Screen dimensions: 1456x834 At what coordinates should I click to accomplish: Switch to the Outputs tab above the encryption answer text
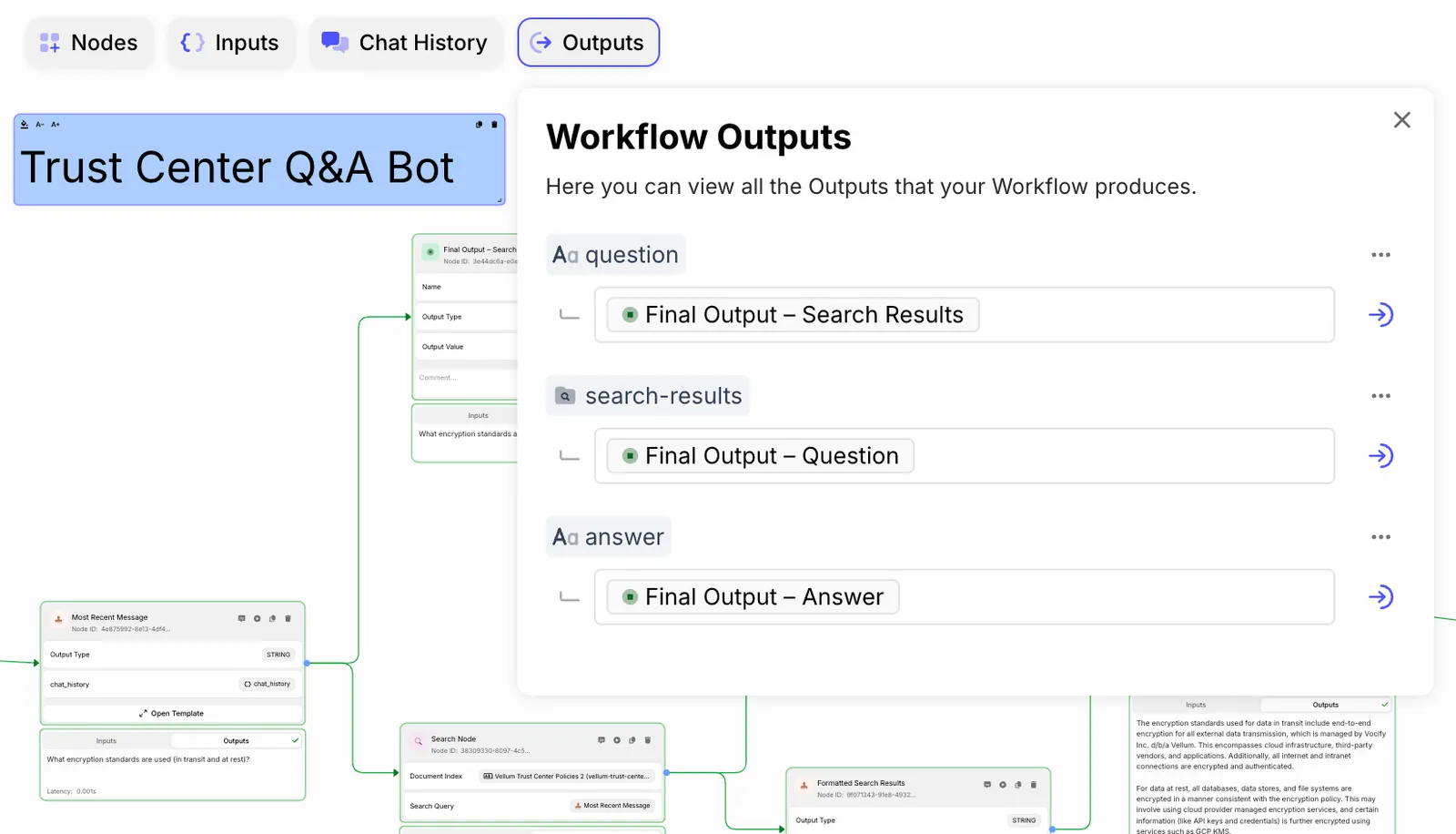[1325, 705]
